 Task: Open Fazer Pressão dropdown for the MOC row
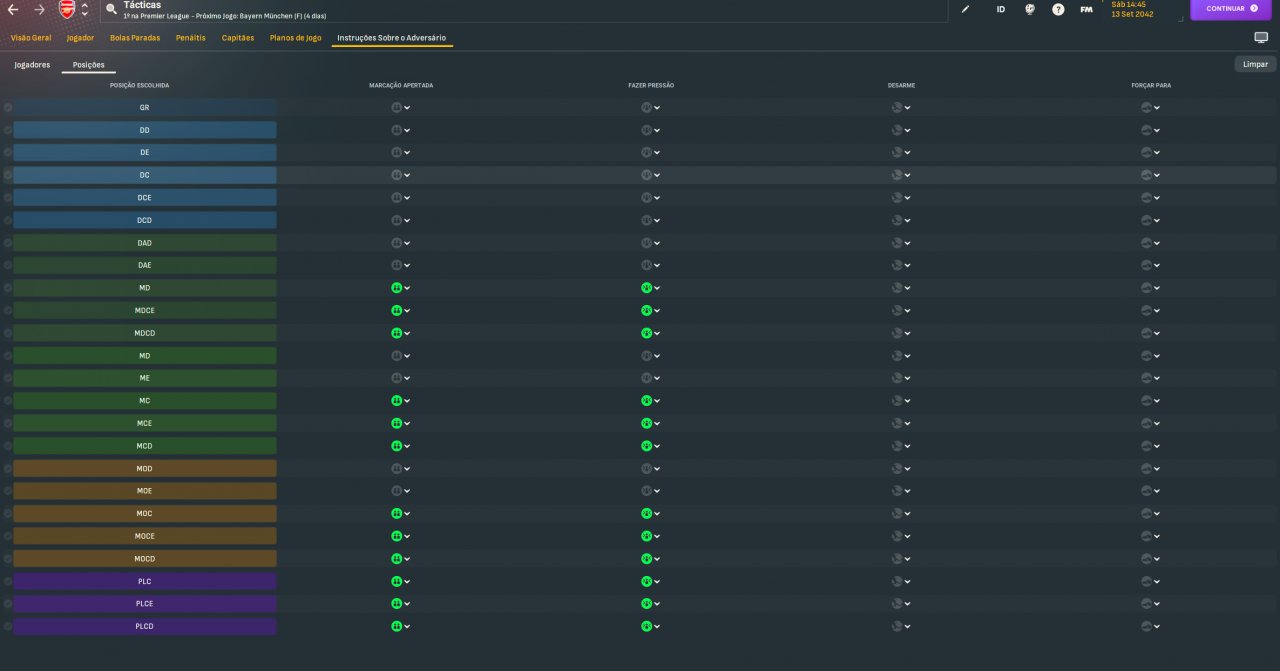pos(650,514)
